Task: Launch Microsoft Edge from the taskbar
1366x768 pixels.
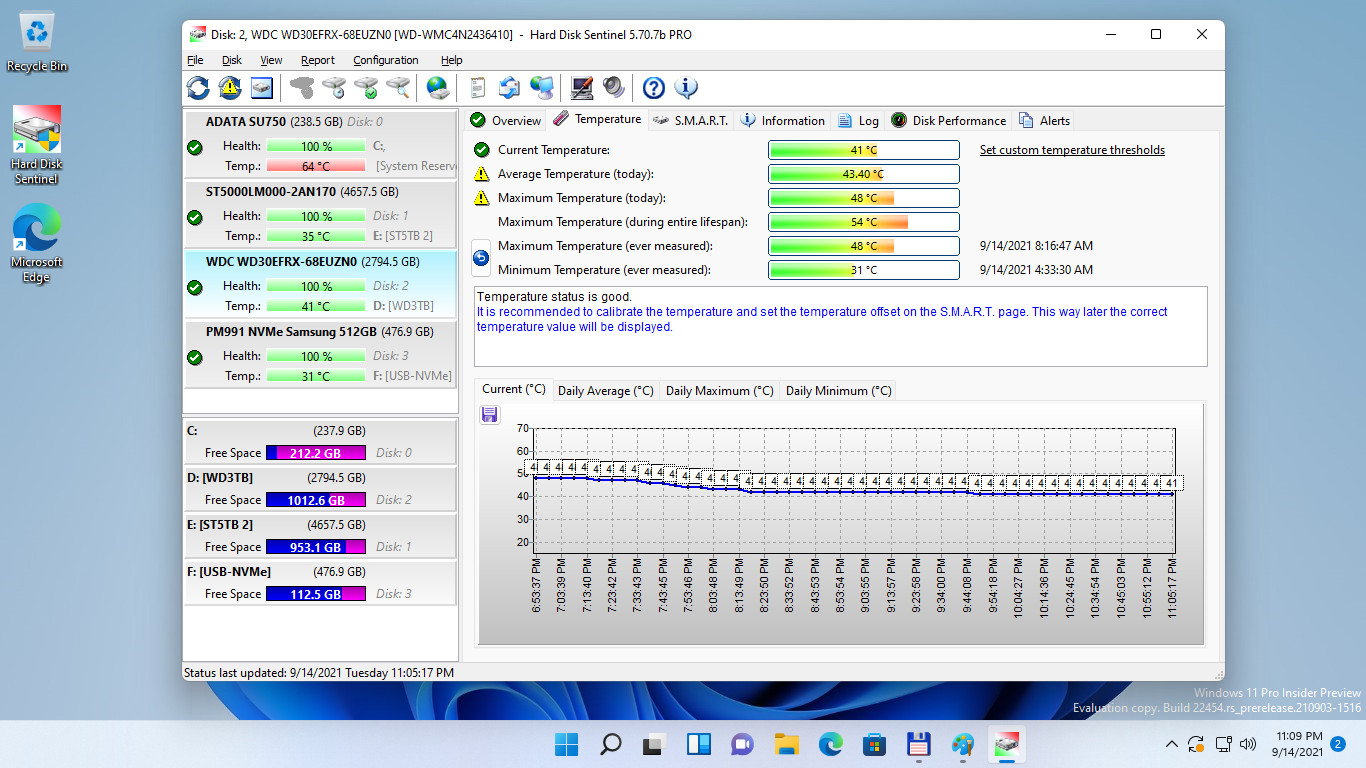Action: click(829, 744)
